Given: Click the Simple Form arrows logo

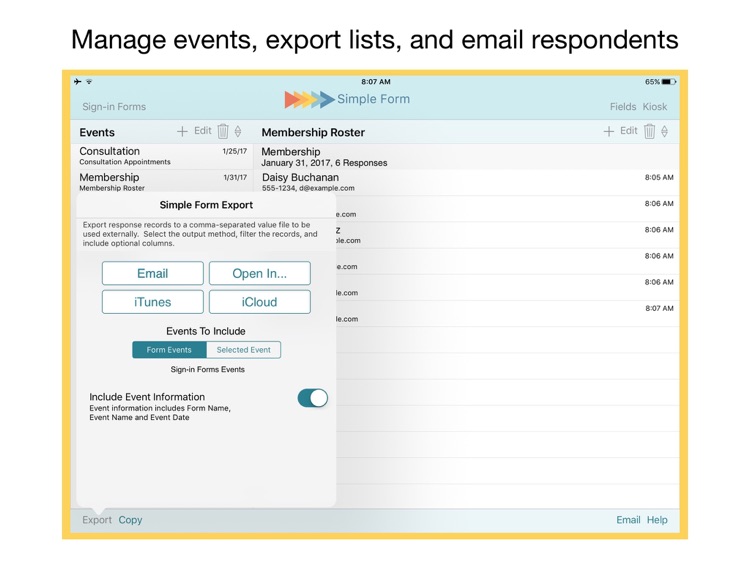Looking at the screenshot, I should (309, 99).
